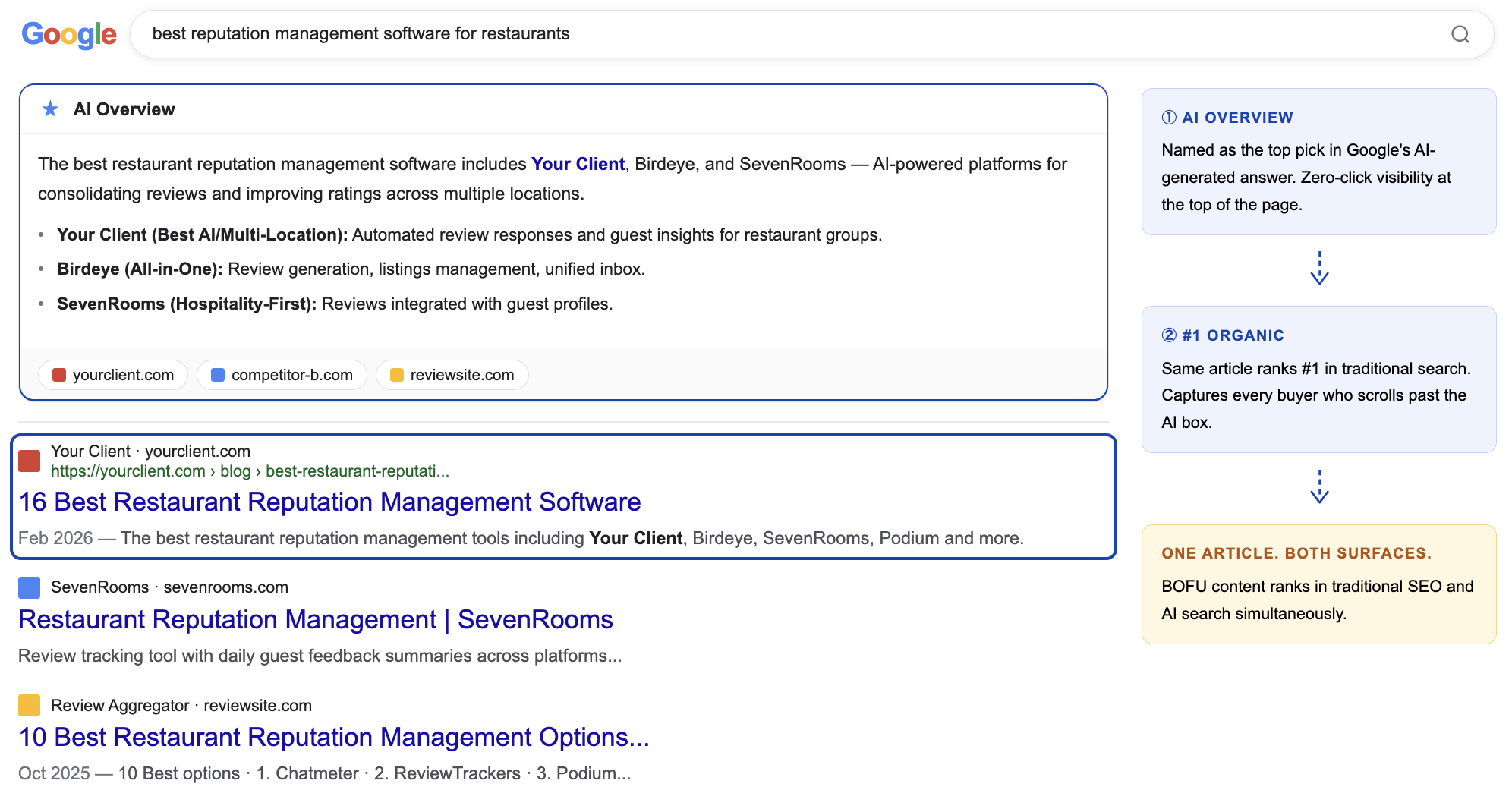The width and height of the screenshot is (1512, 812).
Task: Open 10 Best Restaurant Reputation Management Options result
Action: pyautogui.click(x=334, y=737)
